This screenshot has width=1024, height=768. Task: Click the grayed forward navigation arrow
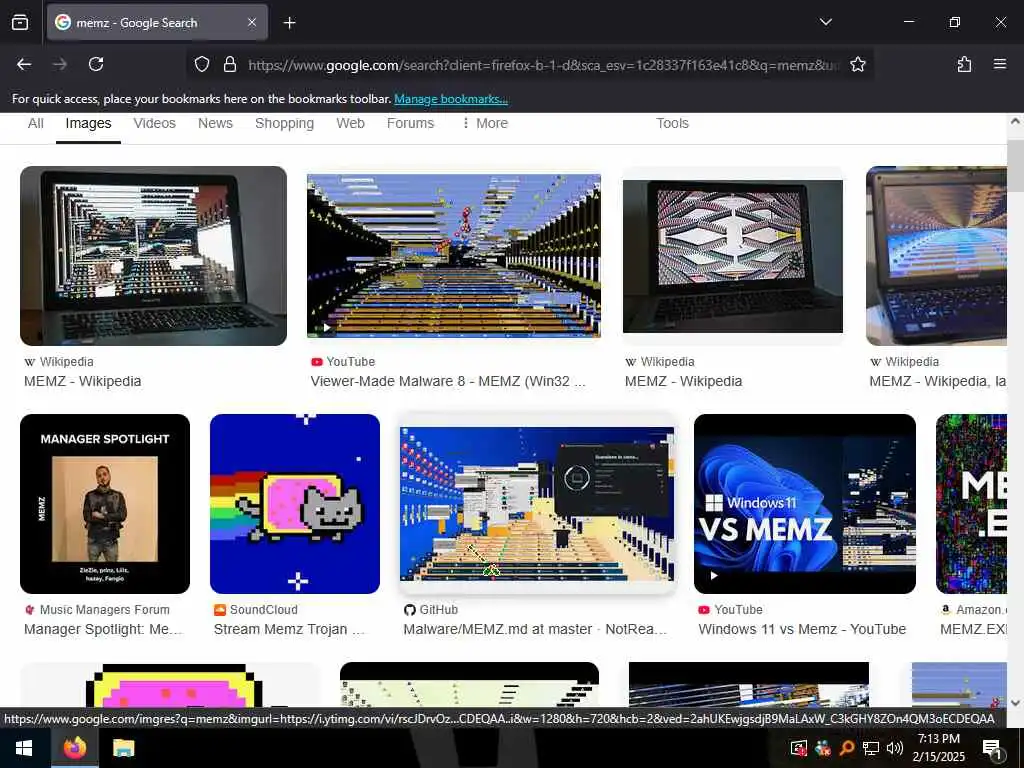pyautogui.click(x=60, y=64)
